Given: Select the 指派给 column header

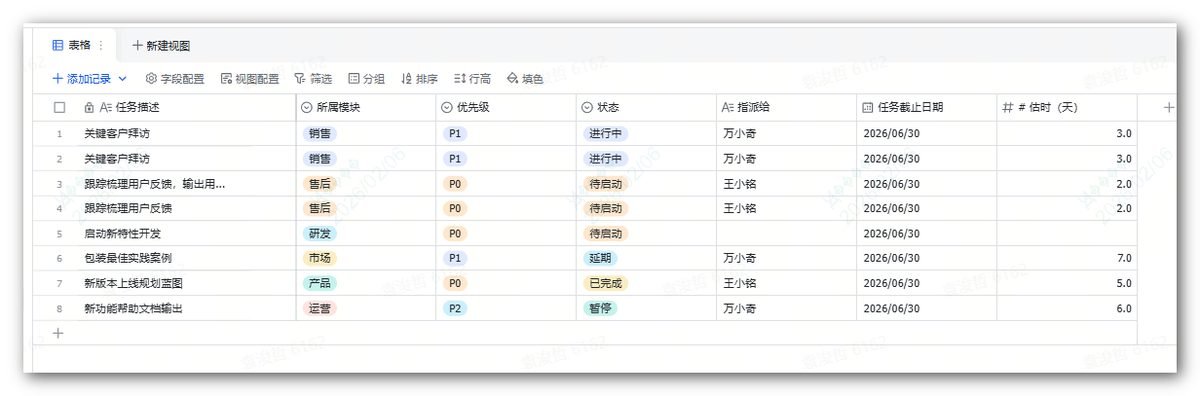Looking at the screenshot, I should click(x=786, y=107).
